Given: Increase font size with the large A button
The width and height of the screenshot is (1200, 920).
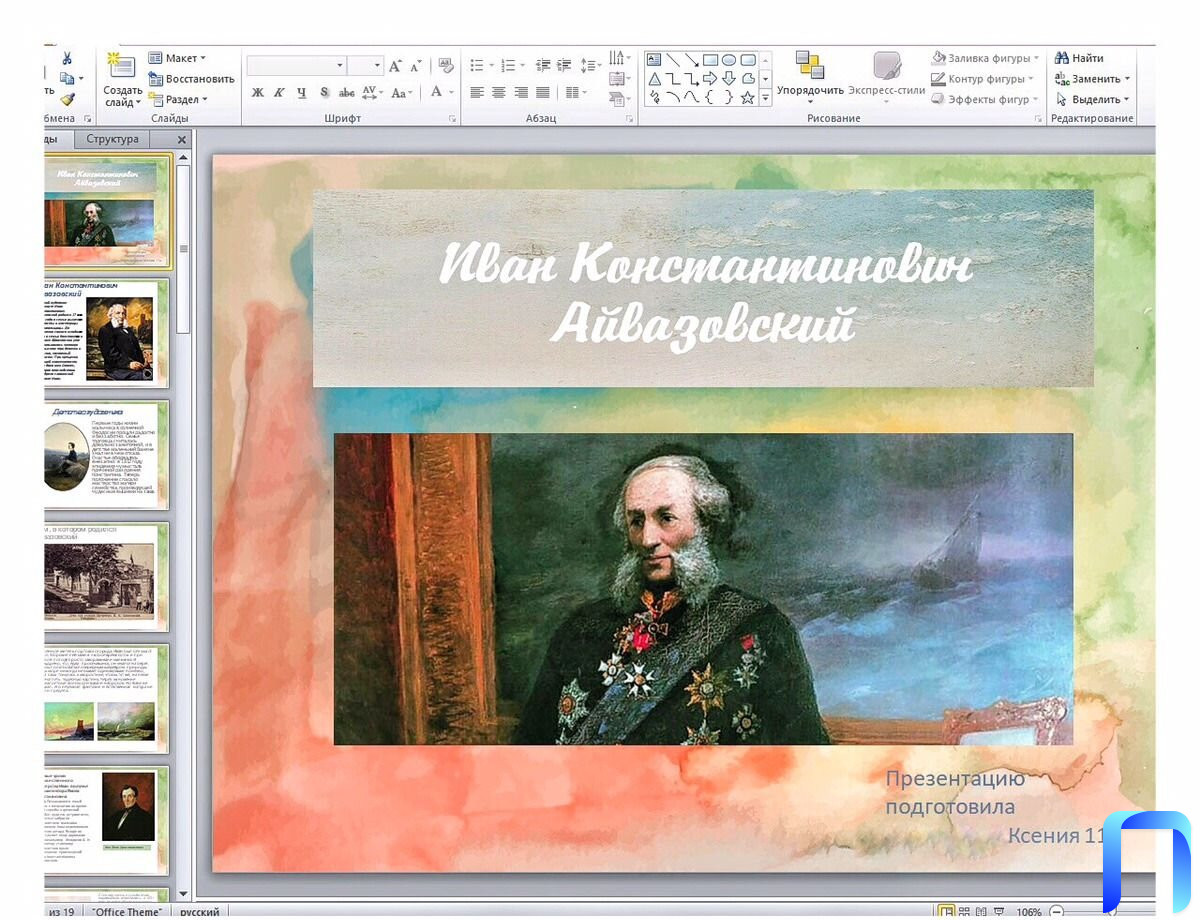Looking at the screenshot, I should pyautogui.click(x=395, y=66).
